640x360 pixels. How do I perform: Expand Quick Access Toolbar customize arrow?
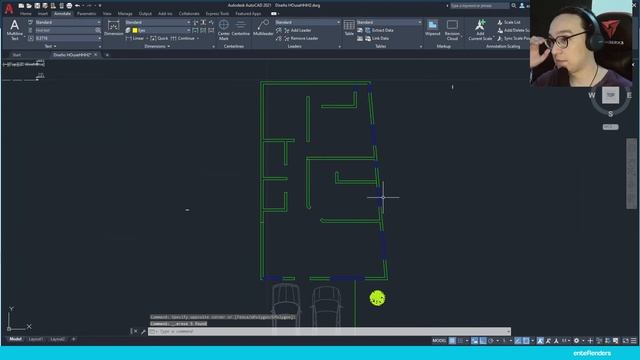[x=100, y=6]
